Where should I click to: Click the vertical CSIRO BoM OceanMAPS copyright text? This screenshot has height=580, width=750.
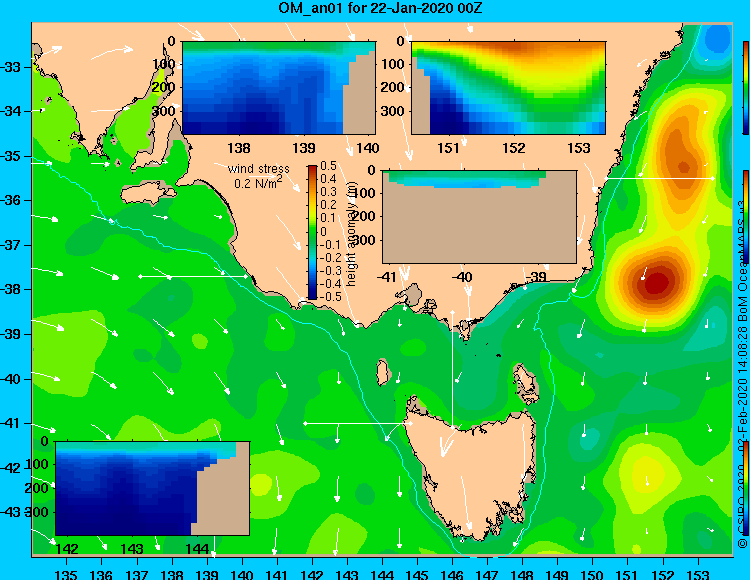(743, 375)
